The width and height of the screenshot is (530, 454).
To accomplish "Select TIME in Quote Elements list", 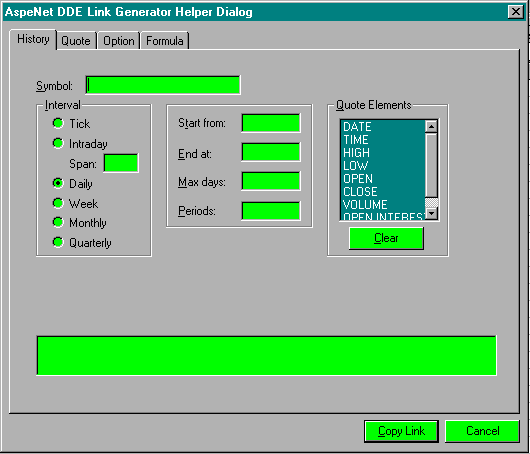I will pos(383,140).
